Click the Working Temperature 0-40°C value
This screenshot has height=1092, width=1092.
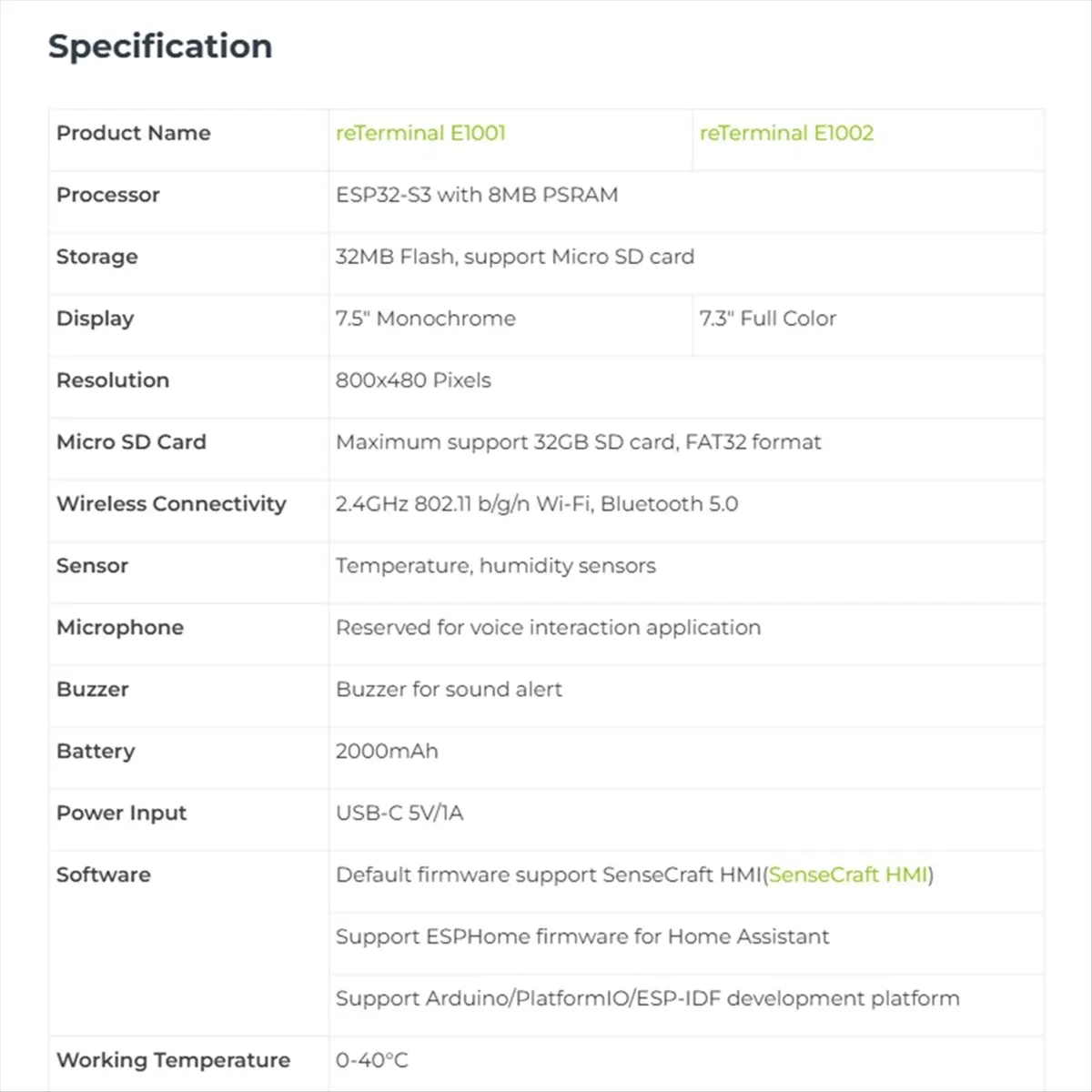(x=372, y=1060)
